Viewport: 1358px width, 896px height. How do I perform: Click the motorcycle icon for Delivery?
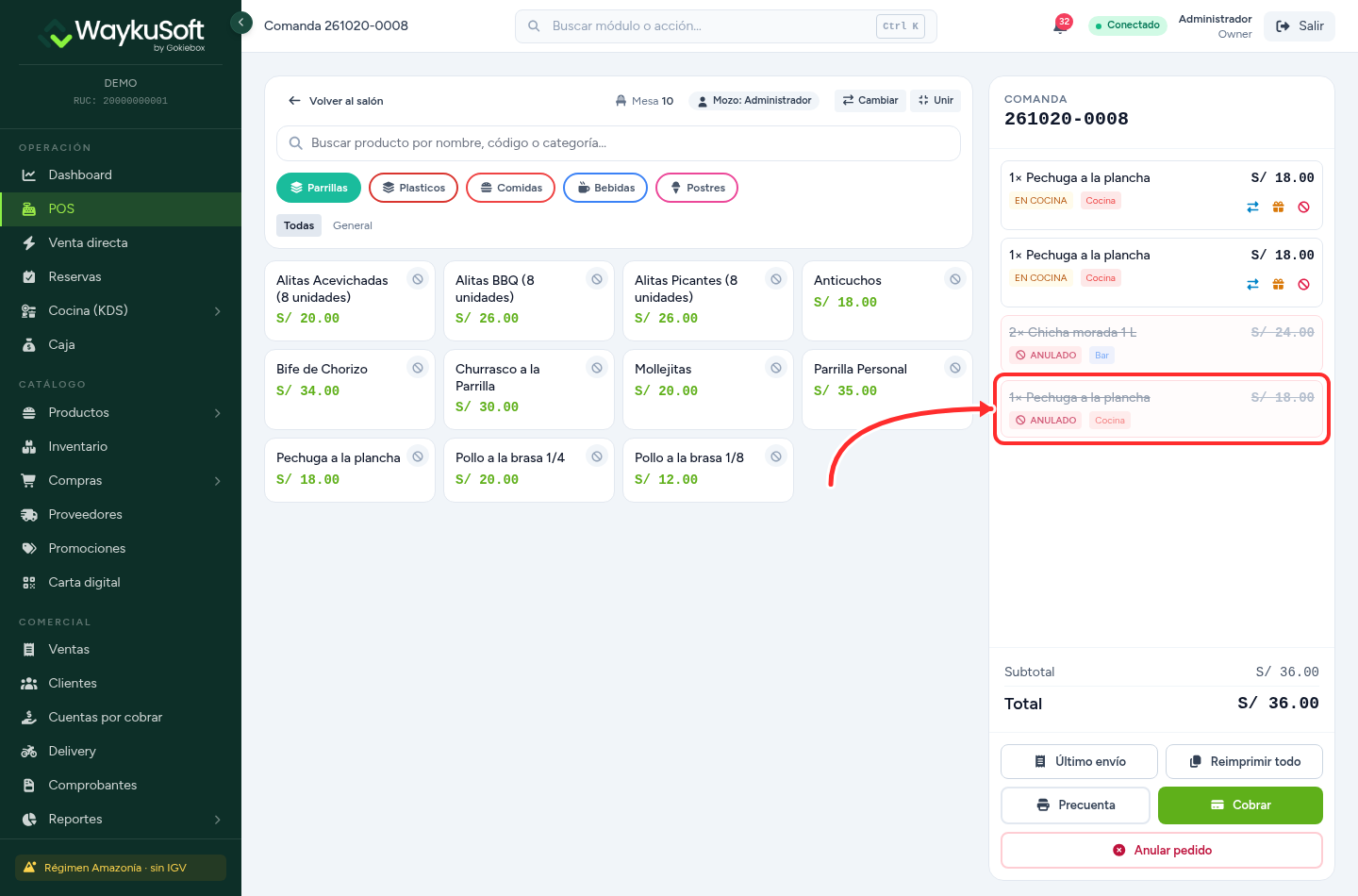tap(29, 751)
